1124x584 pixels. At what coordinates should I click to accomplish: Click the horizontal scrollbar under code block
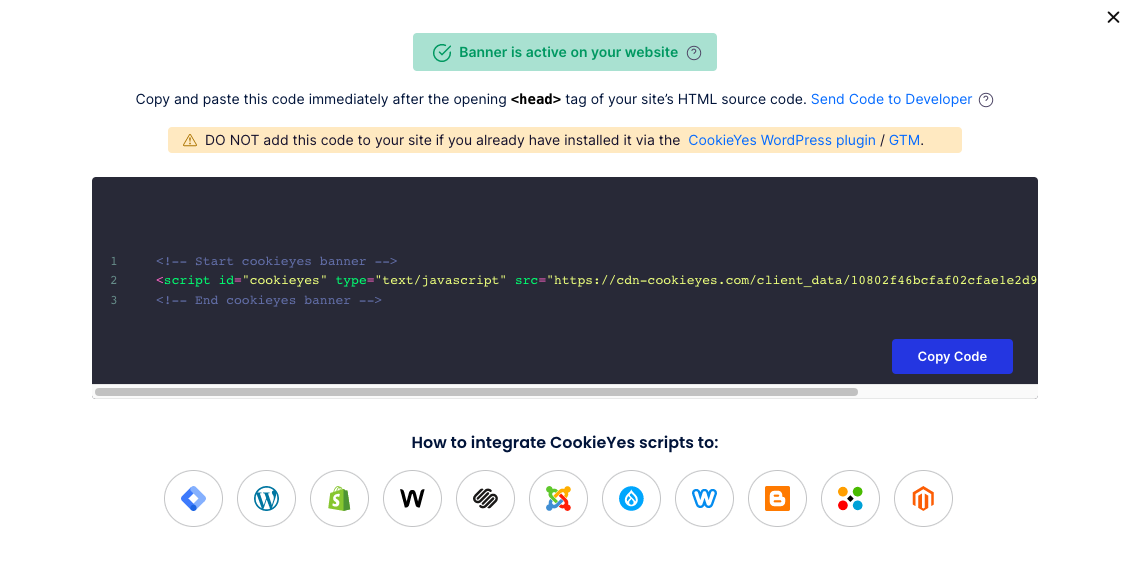tap(477, 392)
